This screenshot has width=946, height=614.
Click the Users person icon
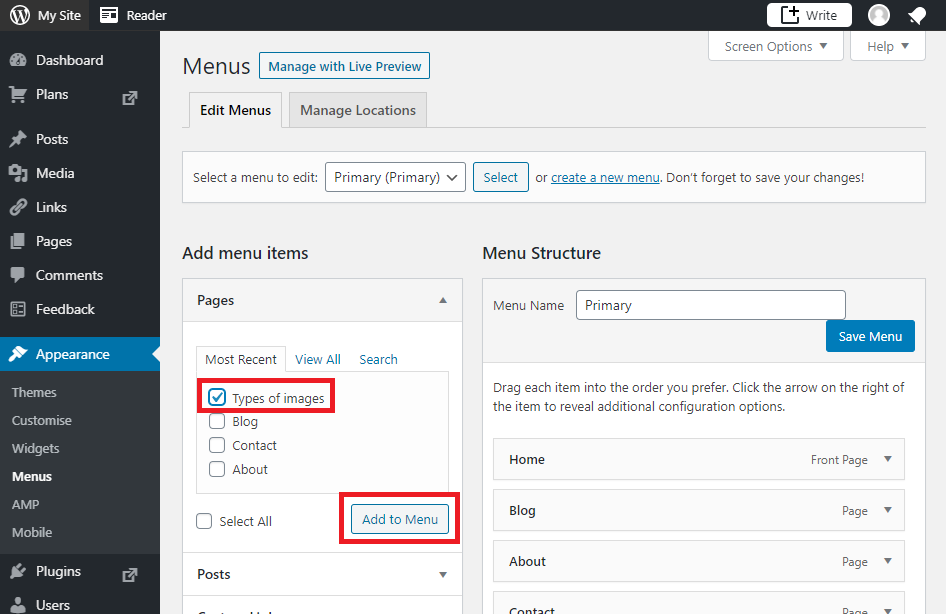coord(18,605)
